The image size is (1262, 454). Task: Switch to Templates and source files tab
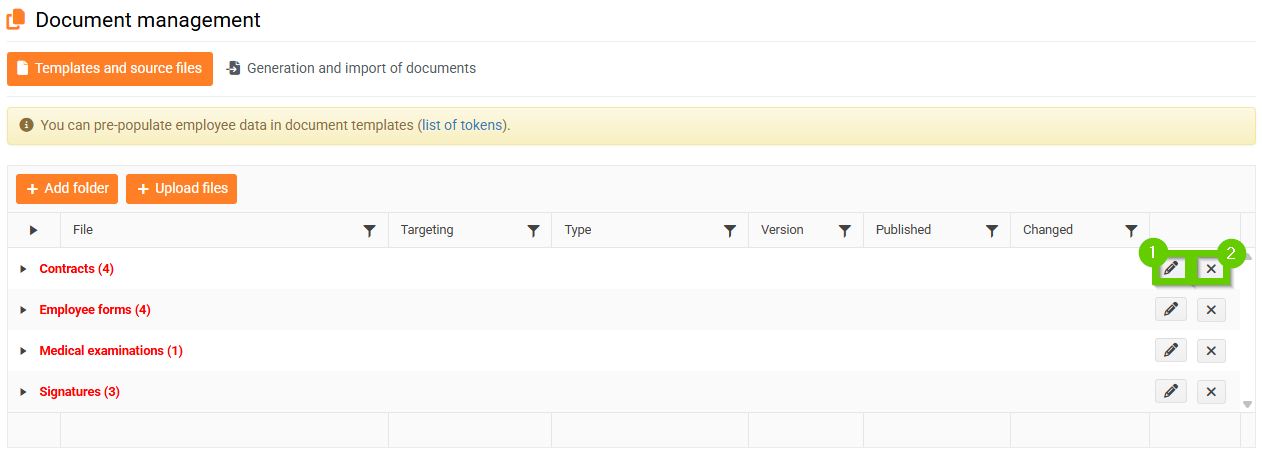coord(110,69)
